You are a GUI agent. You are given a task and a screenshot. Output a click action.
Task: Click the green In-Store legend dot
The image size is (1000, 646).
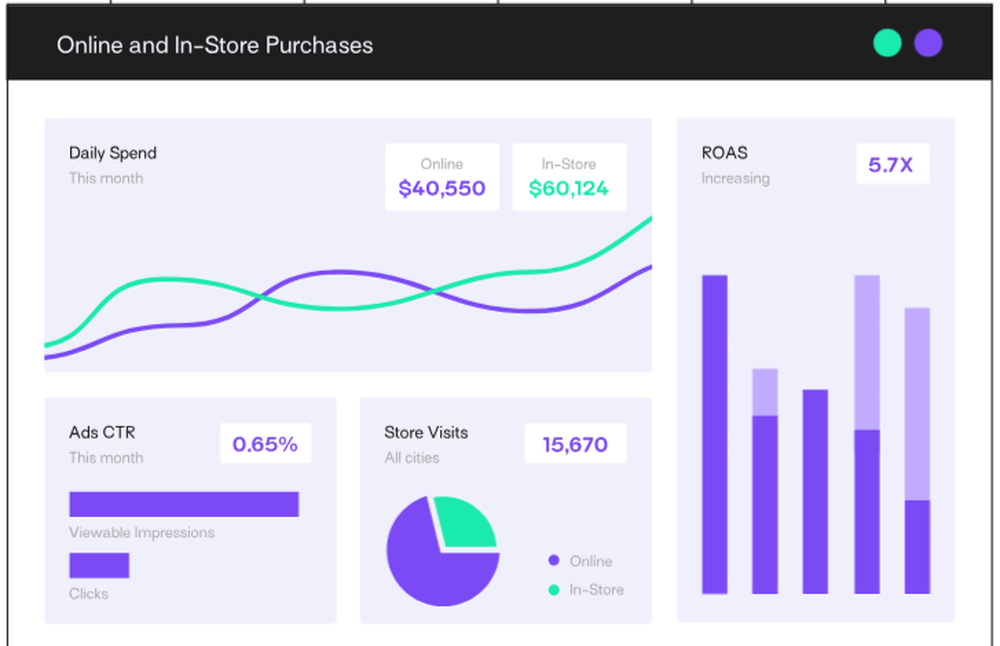pos(554,590)
